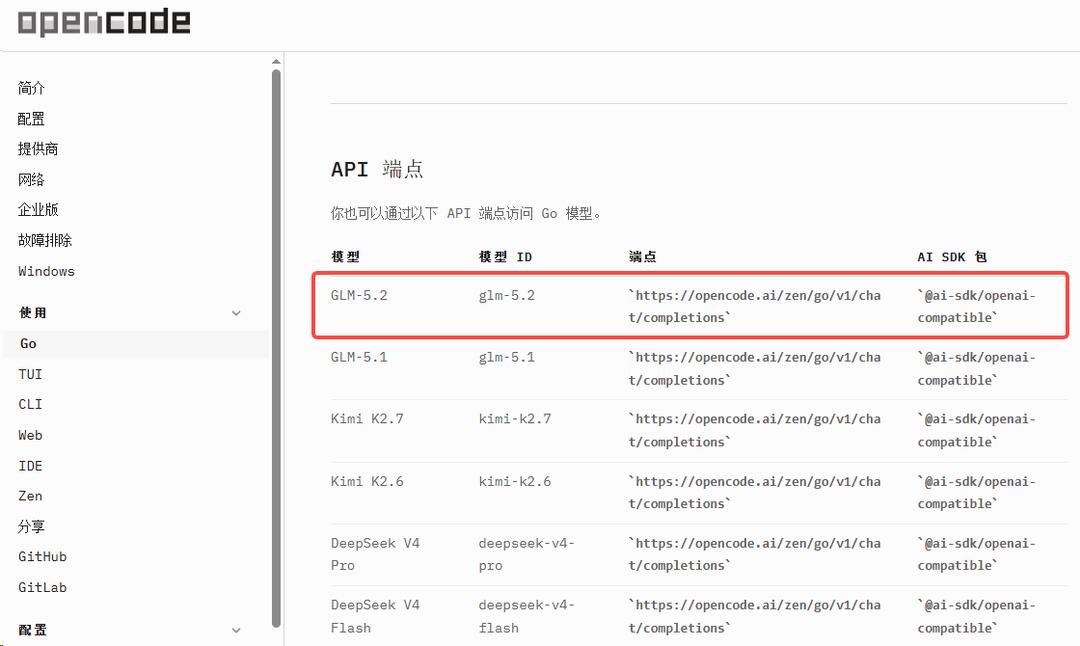Click the Kimi K2.6 model name cell
Viewport: 1080px width, 646px height.
coord(367,481)
